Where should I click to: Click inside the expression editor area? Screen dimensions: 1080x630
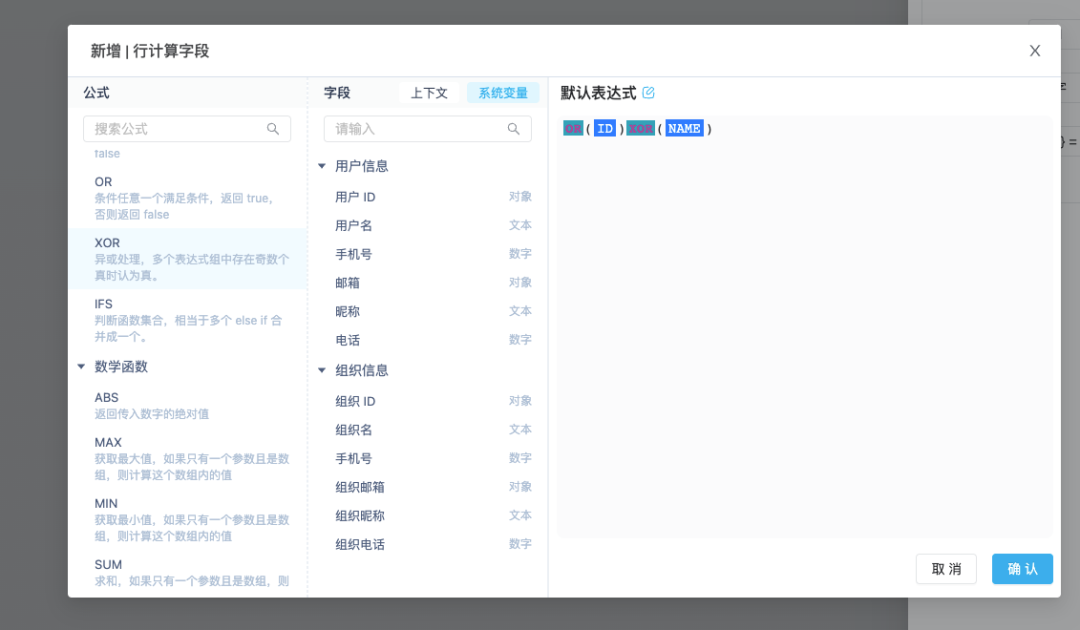pyautogui.click(x=804, y=327)
